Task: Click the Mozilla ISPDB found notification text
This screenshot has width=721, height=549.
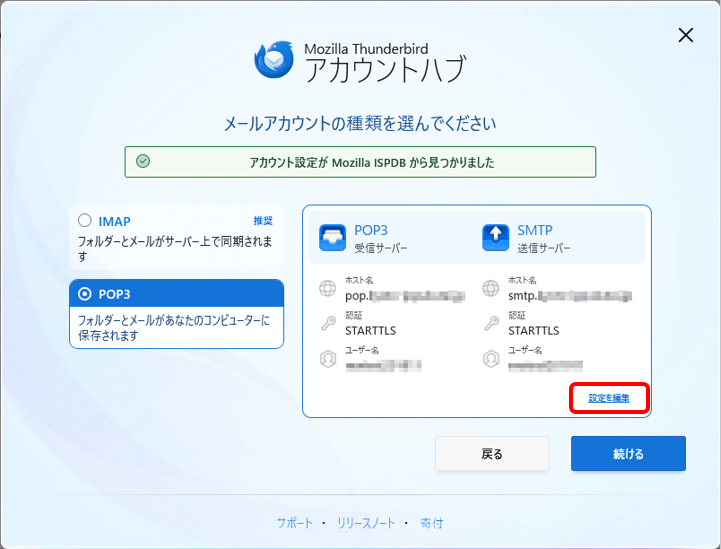Action: (x=372, y=162)
